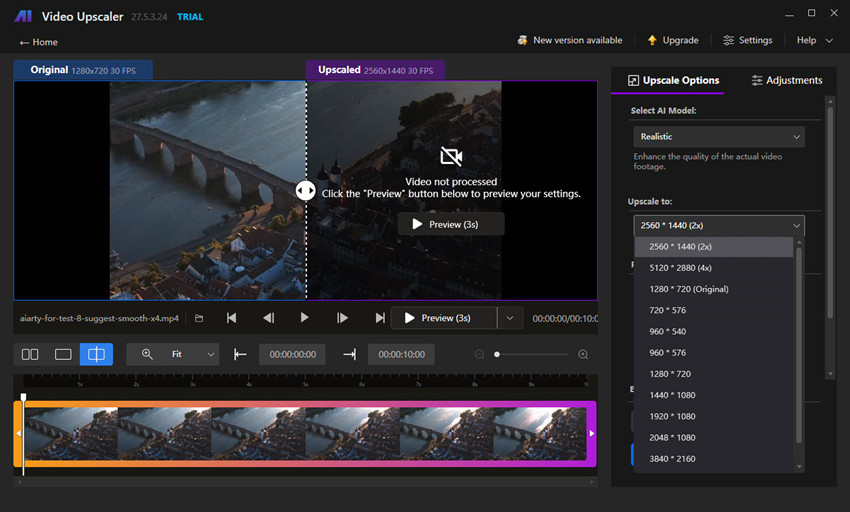Click the timeline playhead marker
Viewport: 850px width, 512px height.
[23, 398]
